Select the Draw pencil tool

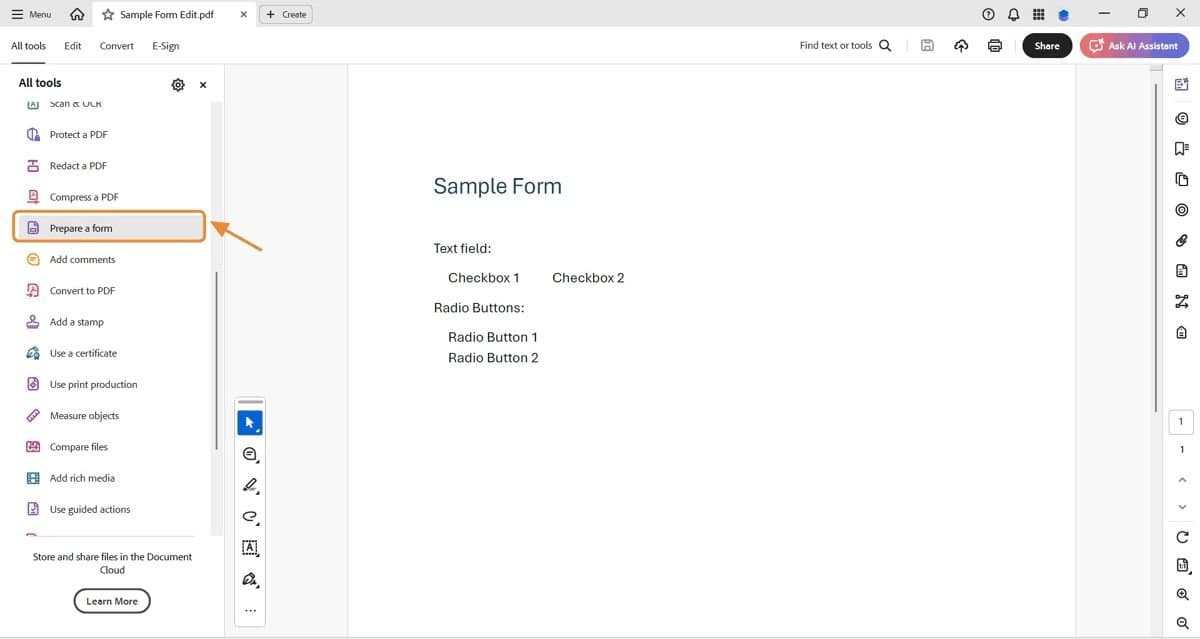(249, 485)
